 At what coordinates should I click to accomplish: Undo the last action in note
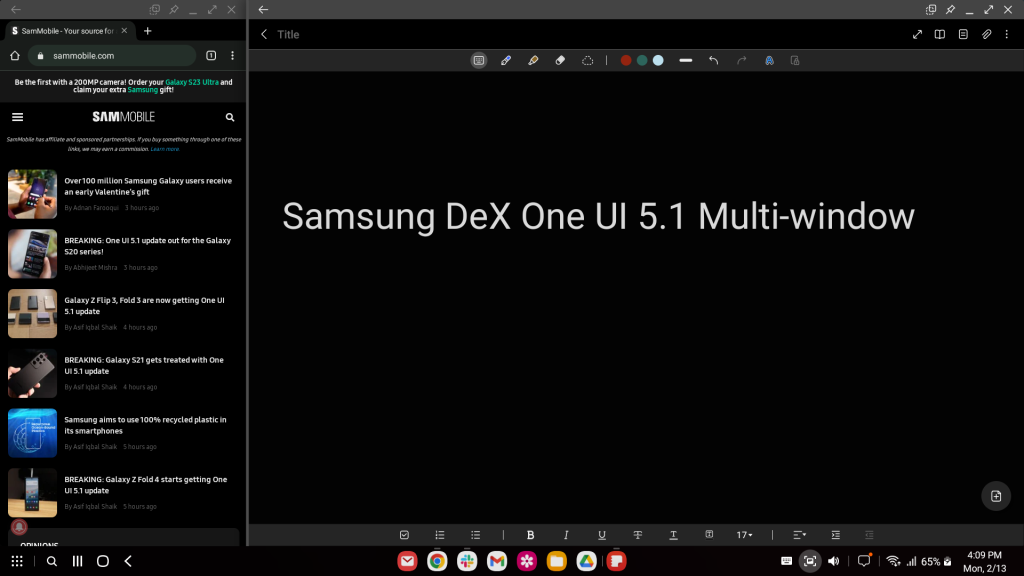[x=713, y=60]
